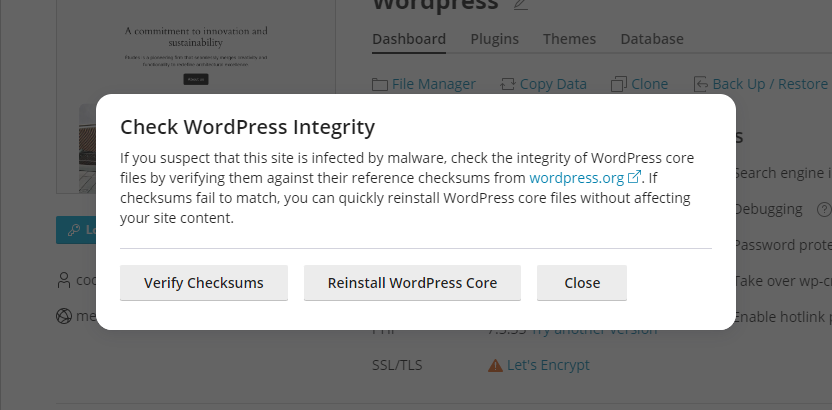Open the Database tab
The width and height of the screenshot is (832, 410).
coord(652,39)
